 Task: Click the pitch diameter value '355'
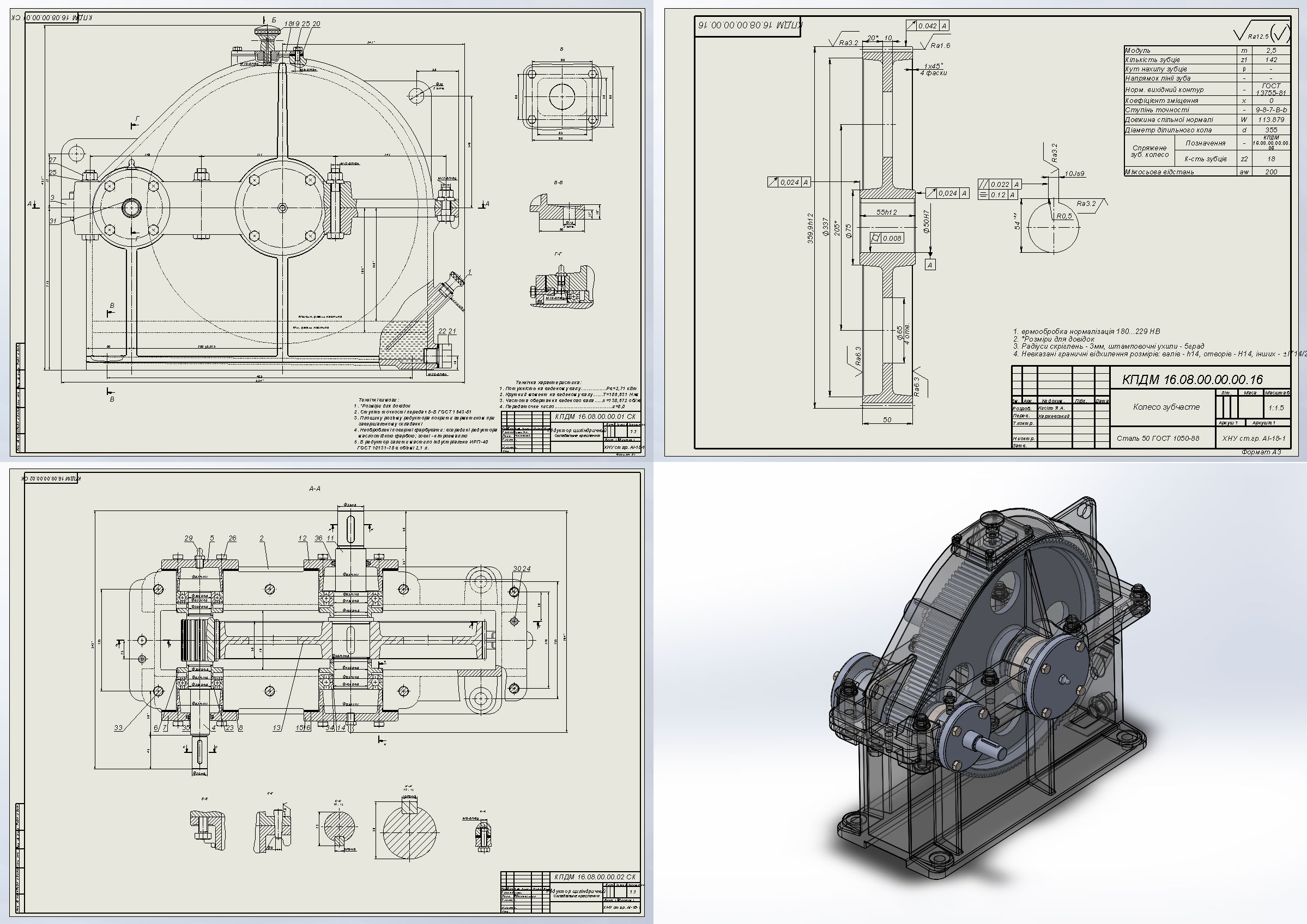click(1271, 130)
